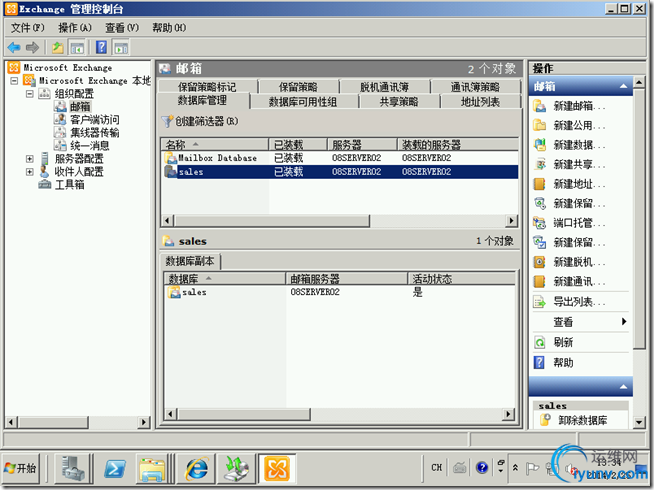Image resolution: width=654 pixels, height=490 pixels.
Task: Select the sales row in database copies
Action: [340, 292]
